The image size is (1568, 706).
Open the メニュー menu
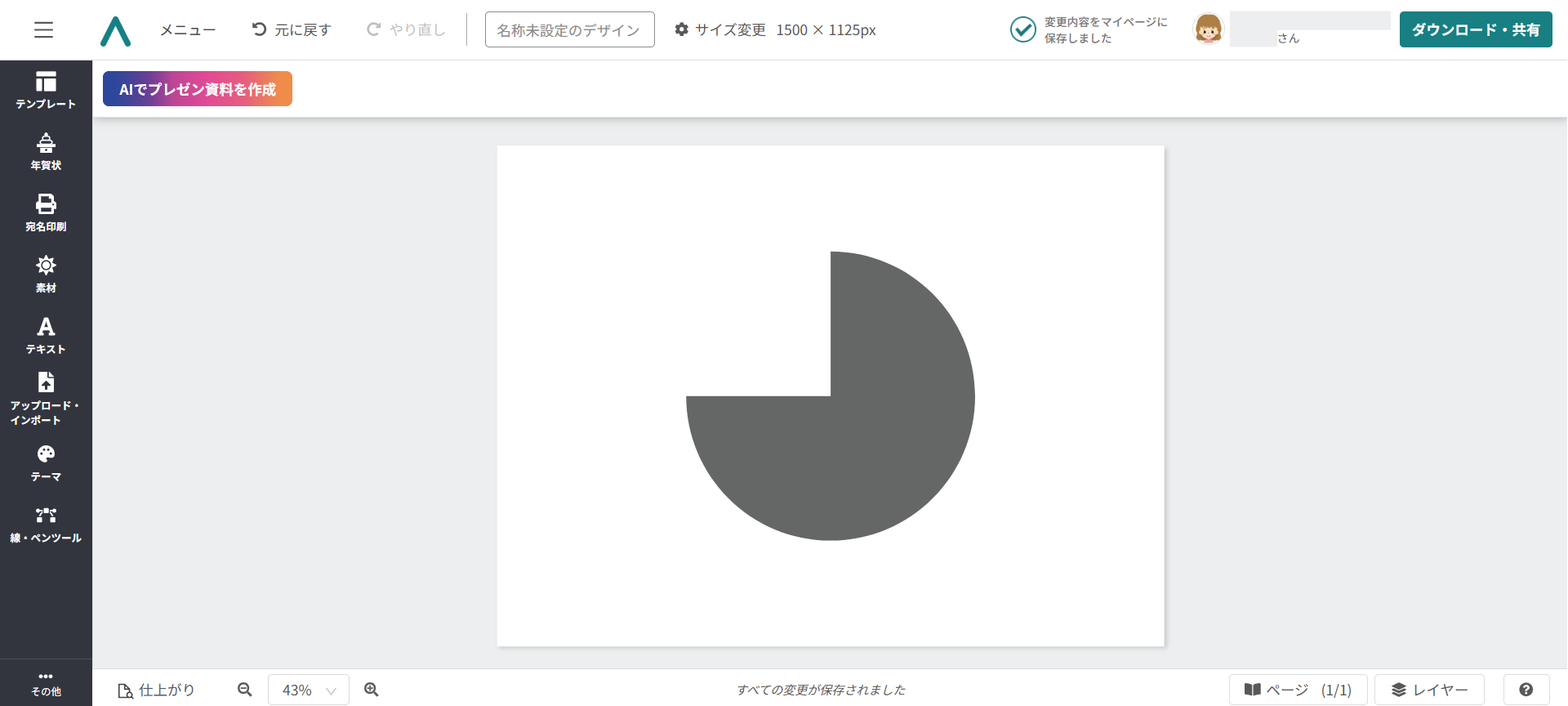click(x=188, y=30)
